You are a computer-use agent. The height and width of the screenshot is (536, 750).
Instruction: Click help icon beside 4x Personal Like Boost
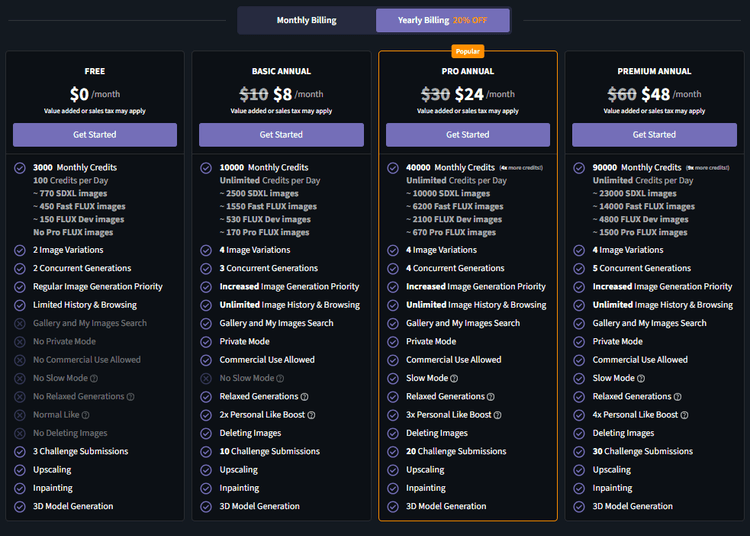click(684, 415)
